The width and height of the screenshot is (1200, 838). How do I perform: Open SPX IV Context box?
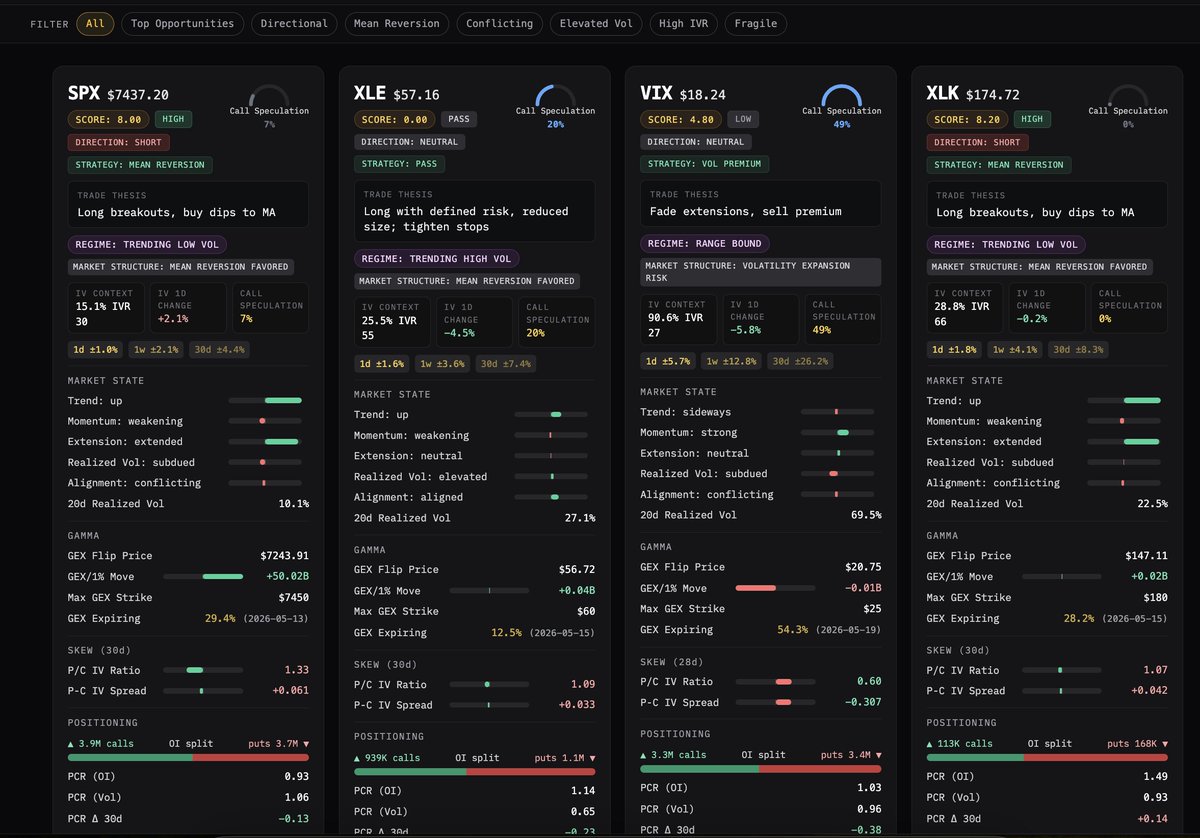(x=106, y=308)
